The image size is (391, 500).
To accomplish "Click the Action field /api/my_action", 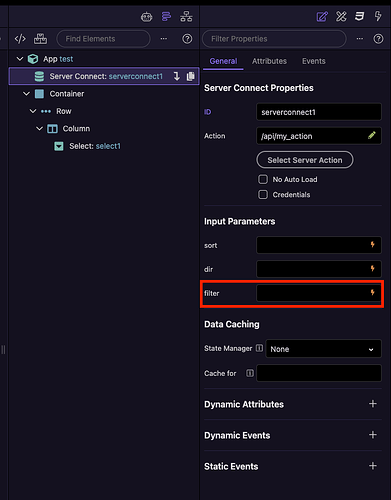I will pyautogui.click(x=319, y=136).
